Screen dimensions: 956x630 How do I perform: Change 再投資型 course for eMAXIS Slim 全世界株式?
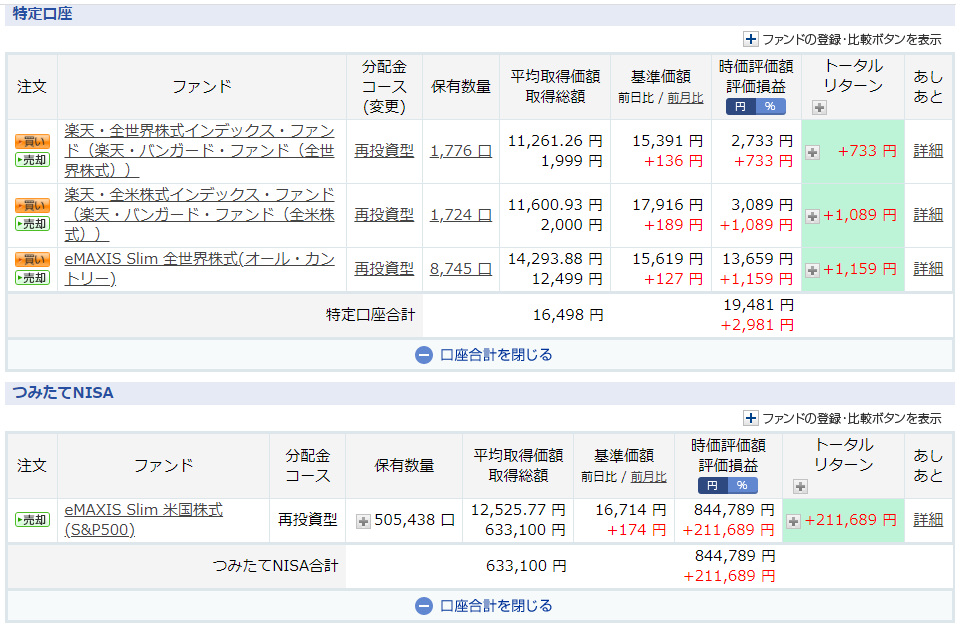tap(384, 269)
